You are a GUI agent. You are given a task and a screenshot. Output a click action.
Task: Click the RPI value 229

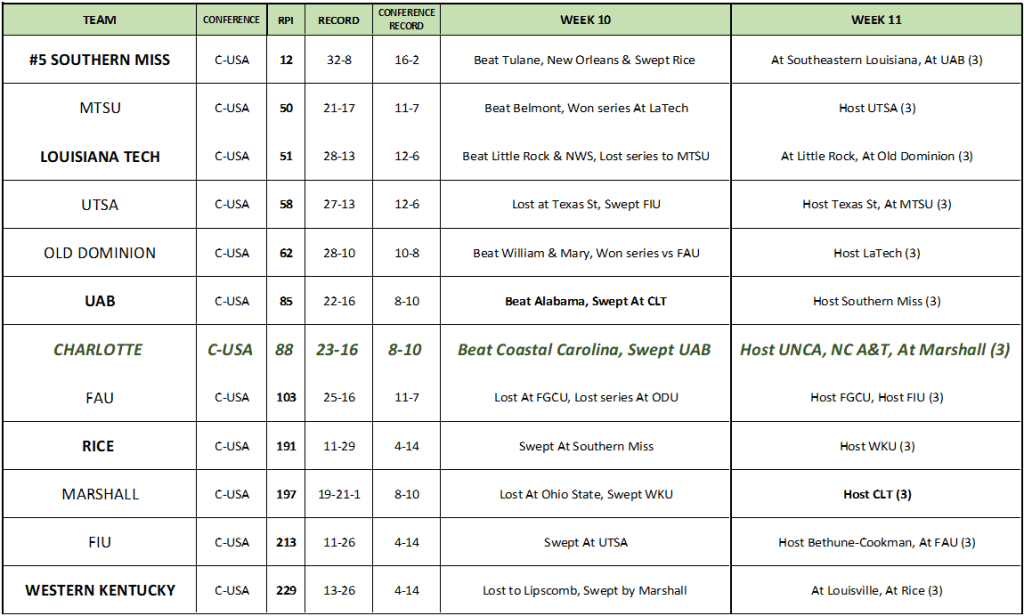(286, 590)
